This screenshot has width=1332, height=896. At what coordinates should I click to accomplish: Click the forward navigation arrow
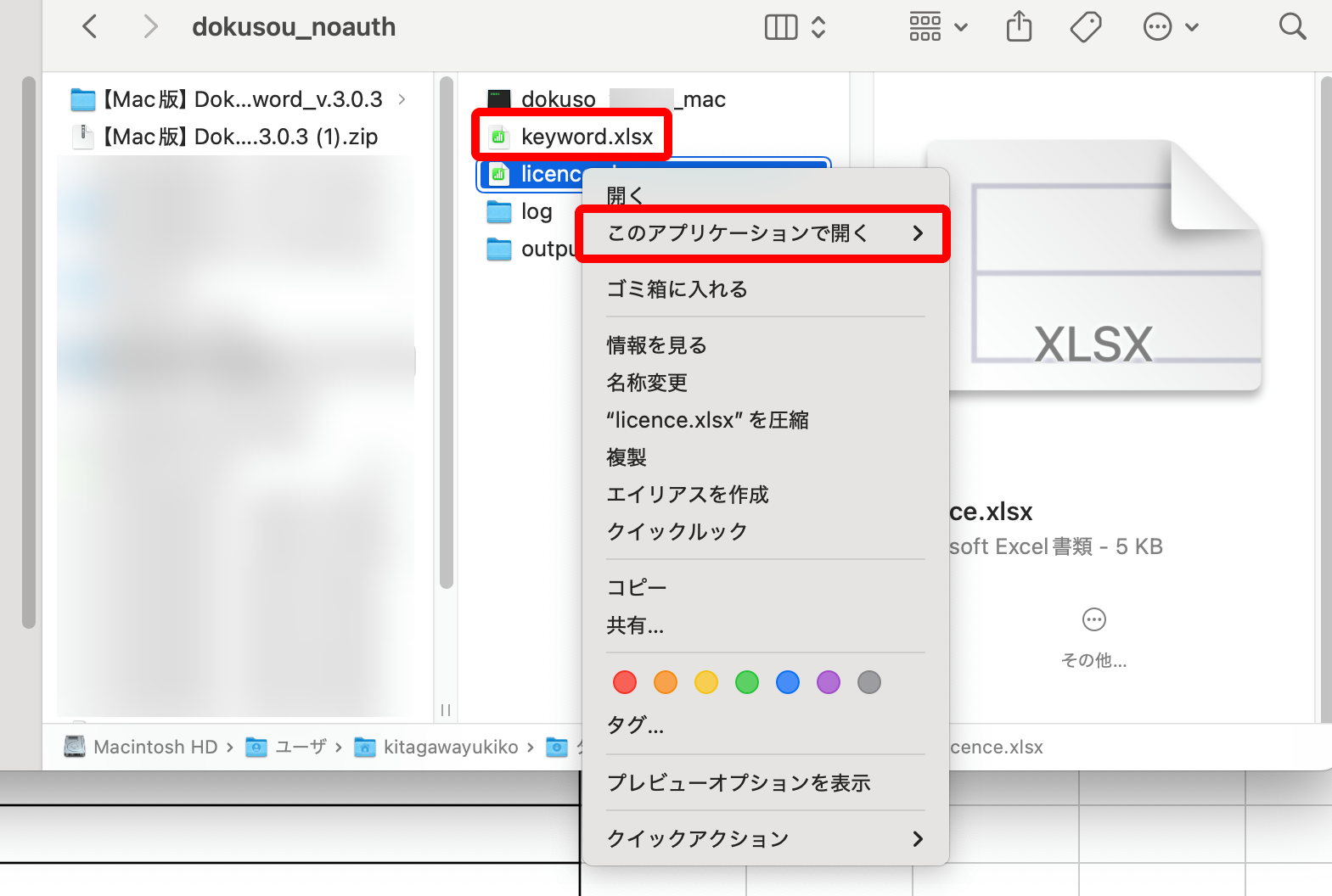150,27
